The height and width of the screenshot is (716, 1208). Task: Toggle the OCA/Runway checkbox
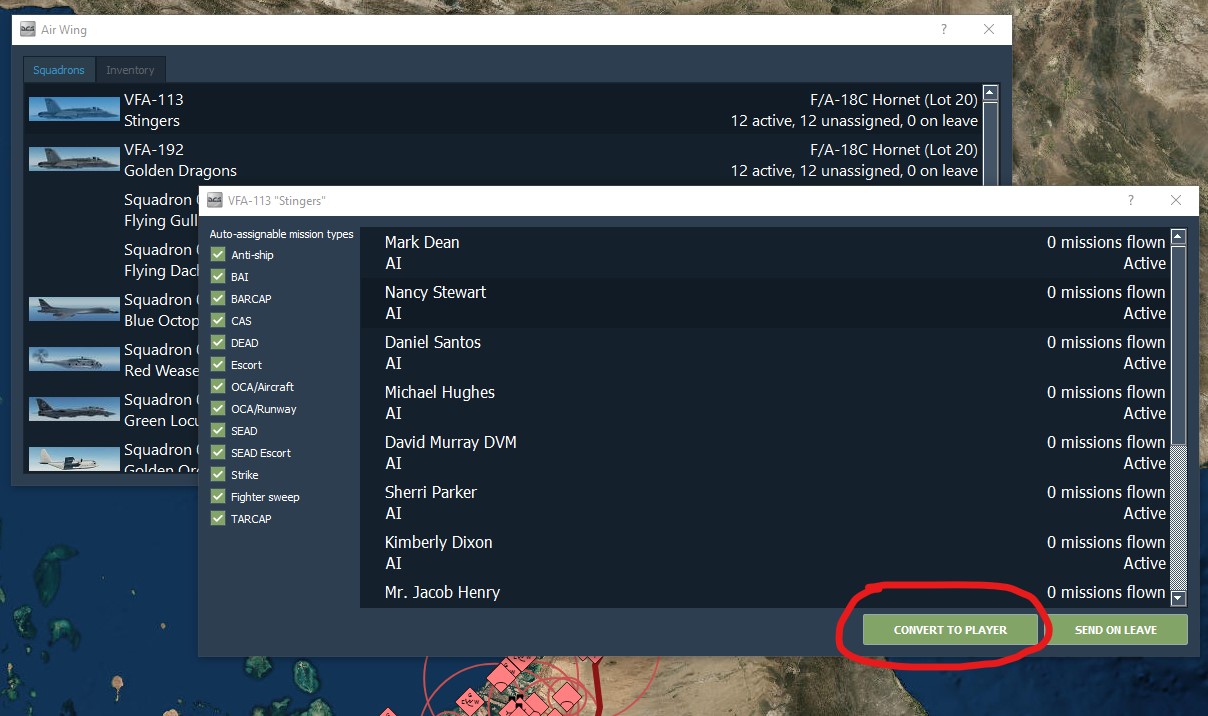218,409
